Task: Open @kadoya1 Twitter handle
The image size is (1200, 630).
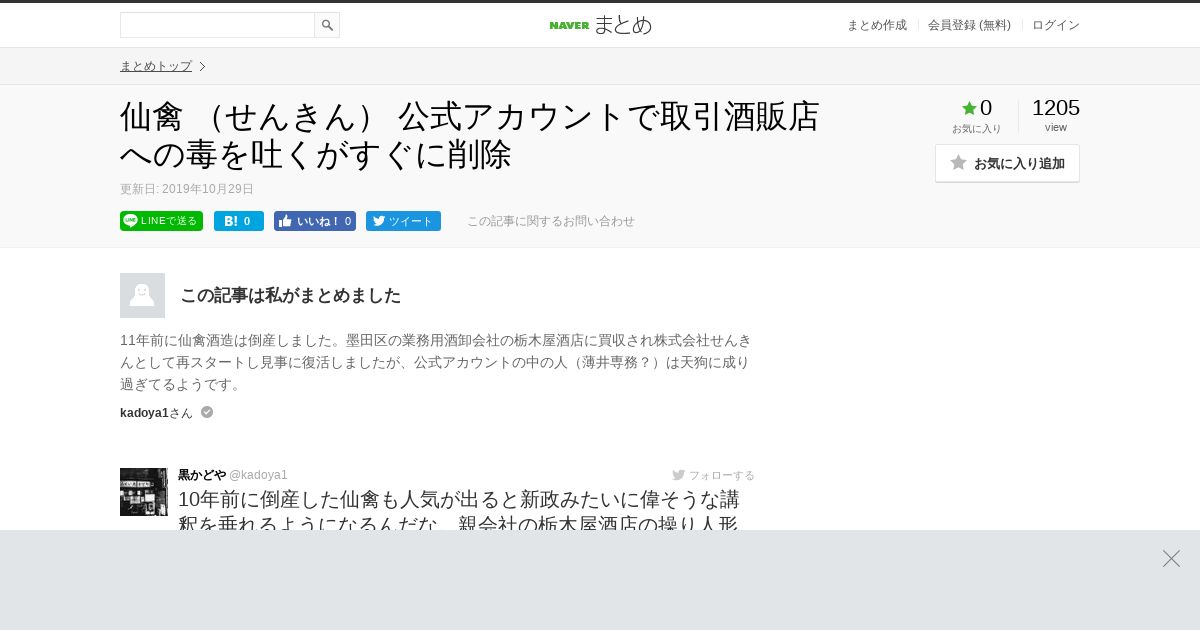Action: [258, 475]
